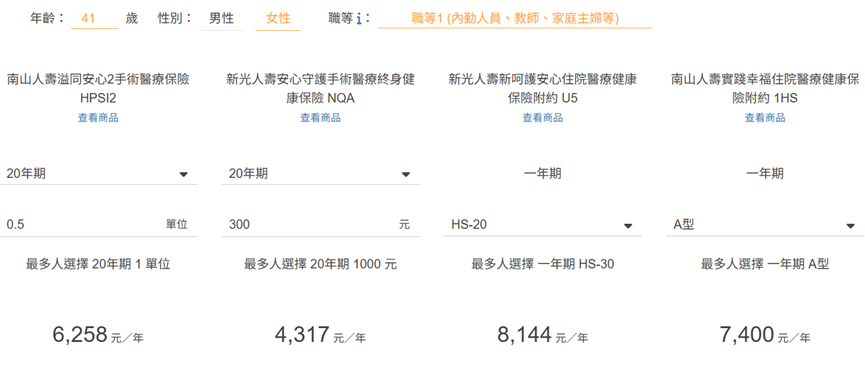Viewport: 865px width, 369px height.
Task: Click the 年齡 label
Action: click(x=46, y=19)
